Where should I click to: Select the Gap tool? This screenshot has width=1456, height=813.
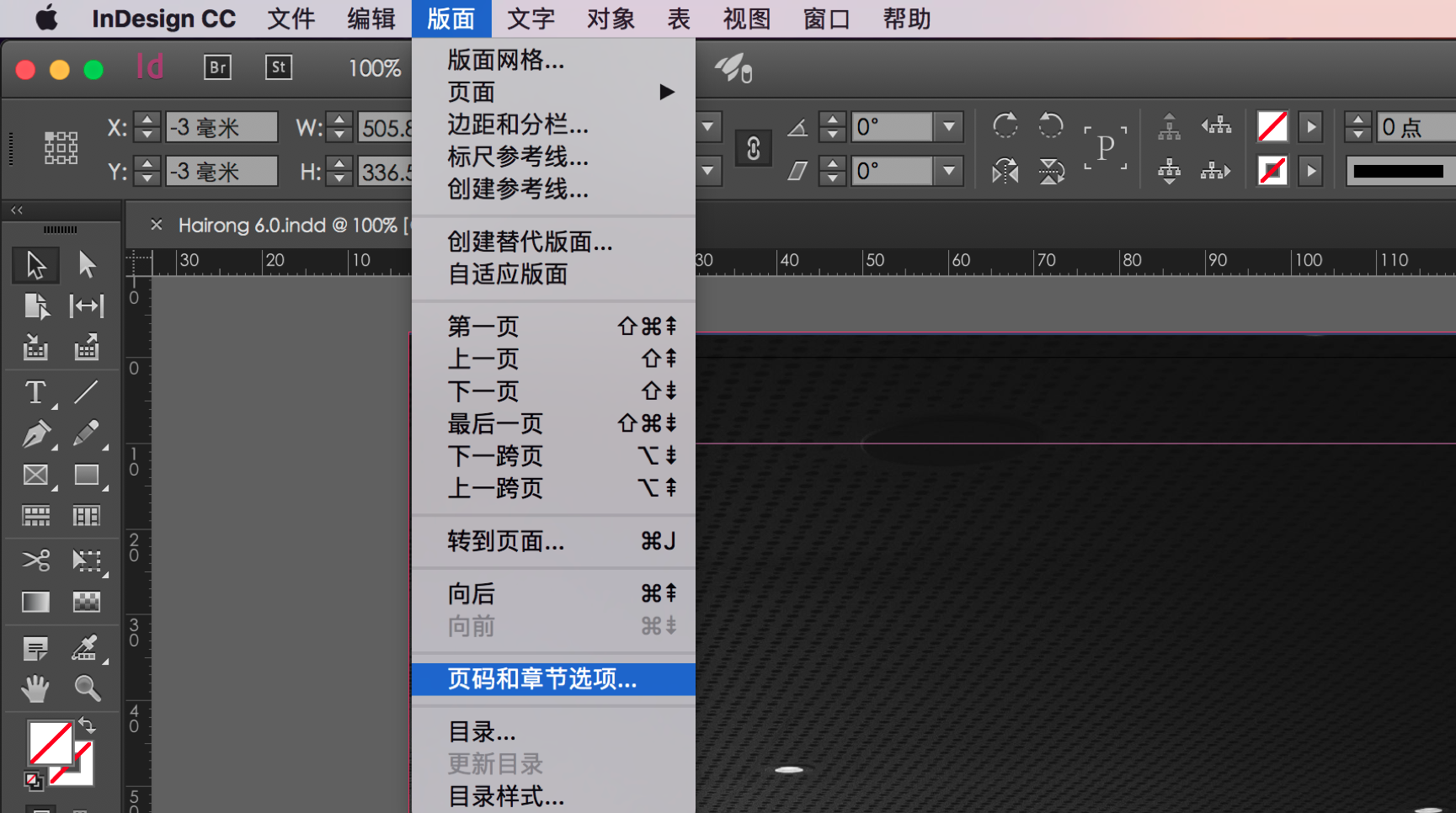87,306
